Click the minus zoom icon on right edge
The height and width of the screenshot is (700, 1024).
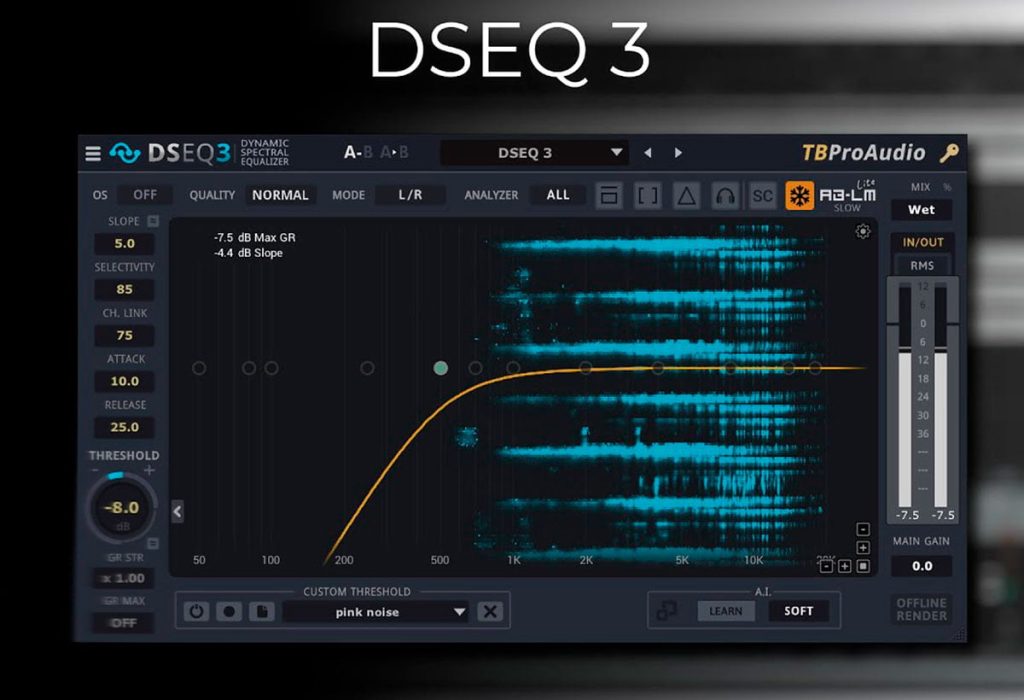pos(863,529)
